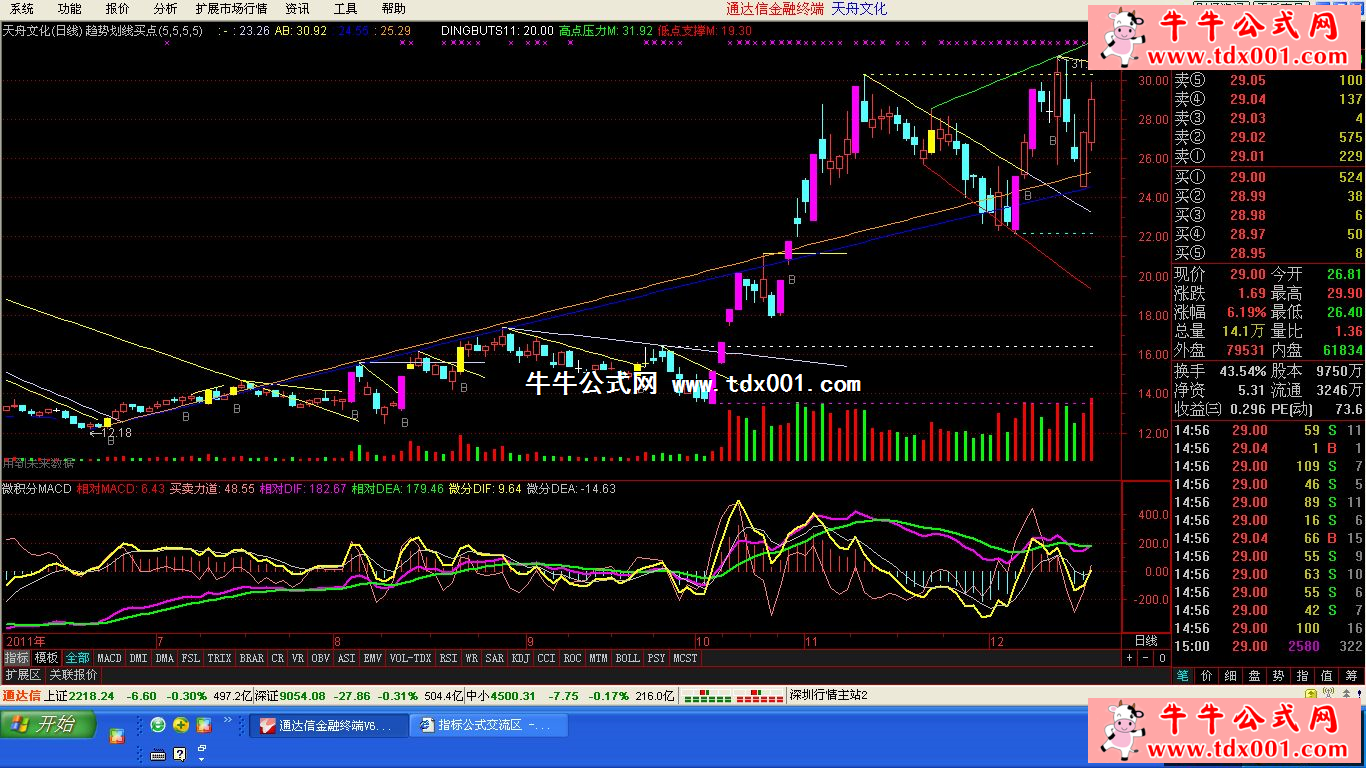The image size is (1366, 768).
Task: Open the 分析 menu
Action: point(165,8)
